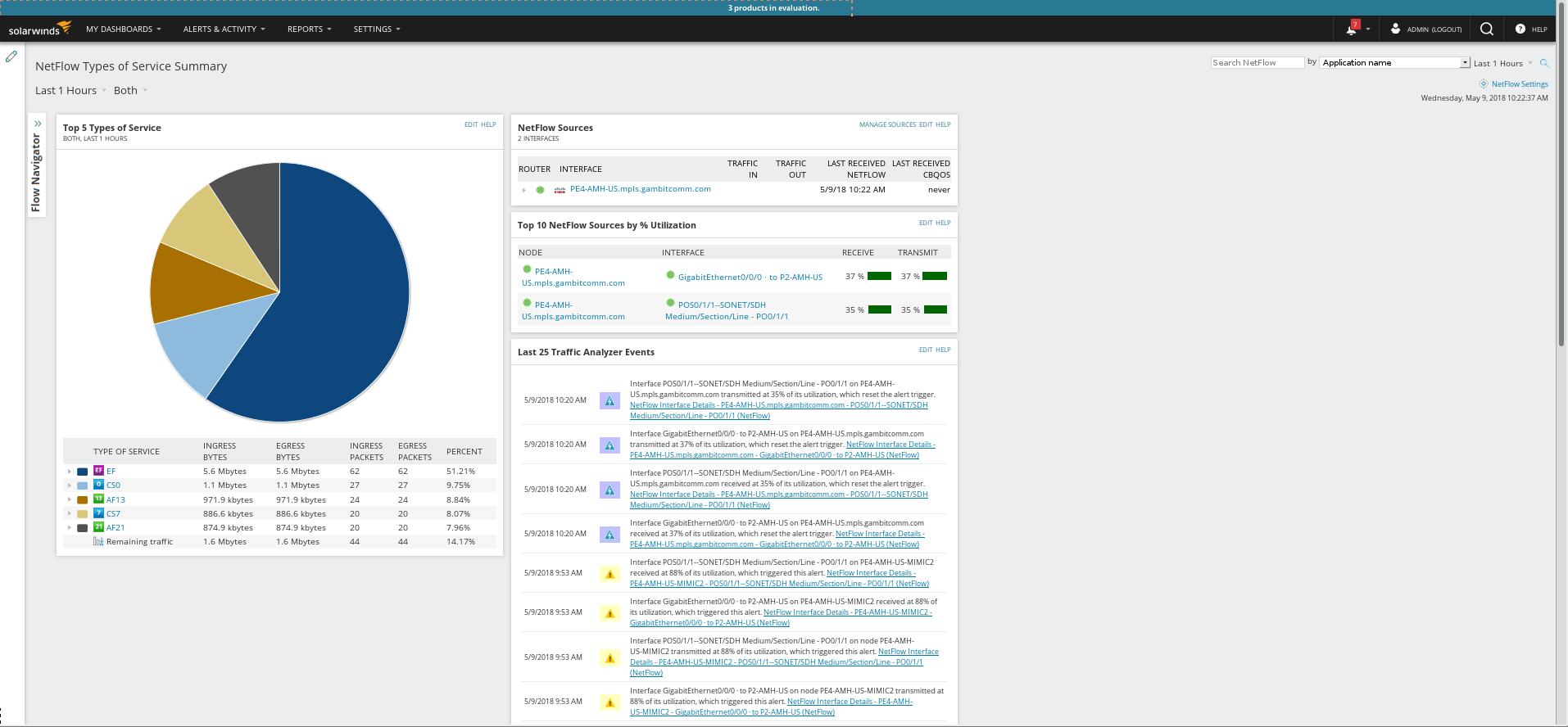Click the Last 1 Hours search period dropdown

coord(1503,64)
